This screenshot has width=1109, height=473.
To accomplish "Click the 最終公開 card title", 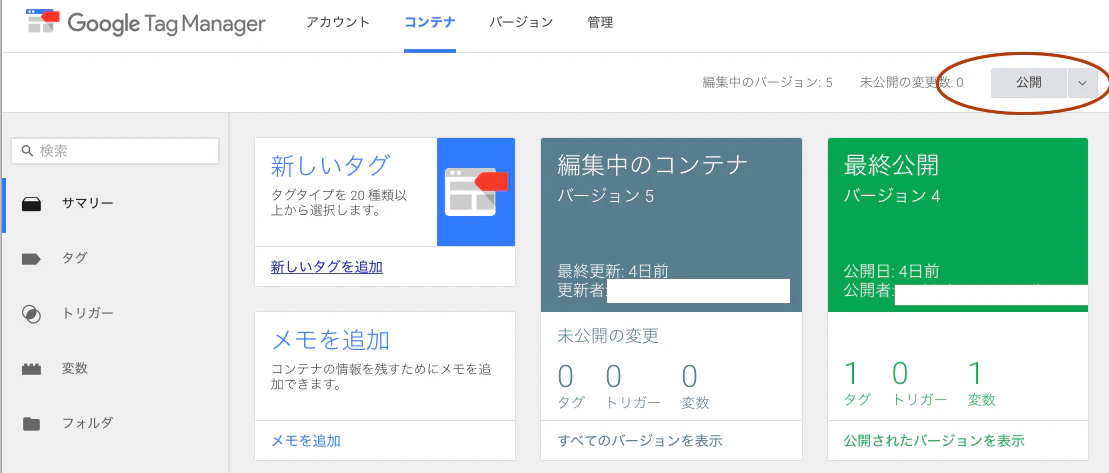I will coord(891,166).
